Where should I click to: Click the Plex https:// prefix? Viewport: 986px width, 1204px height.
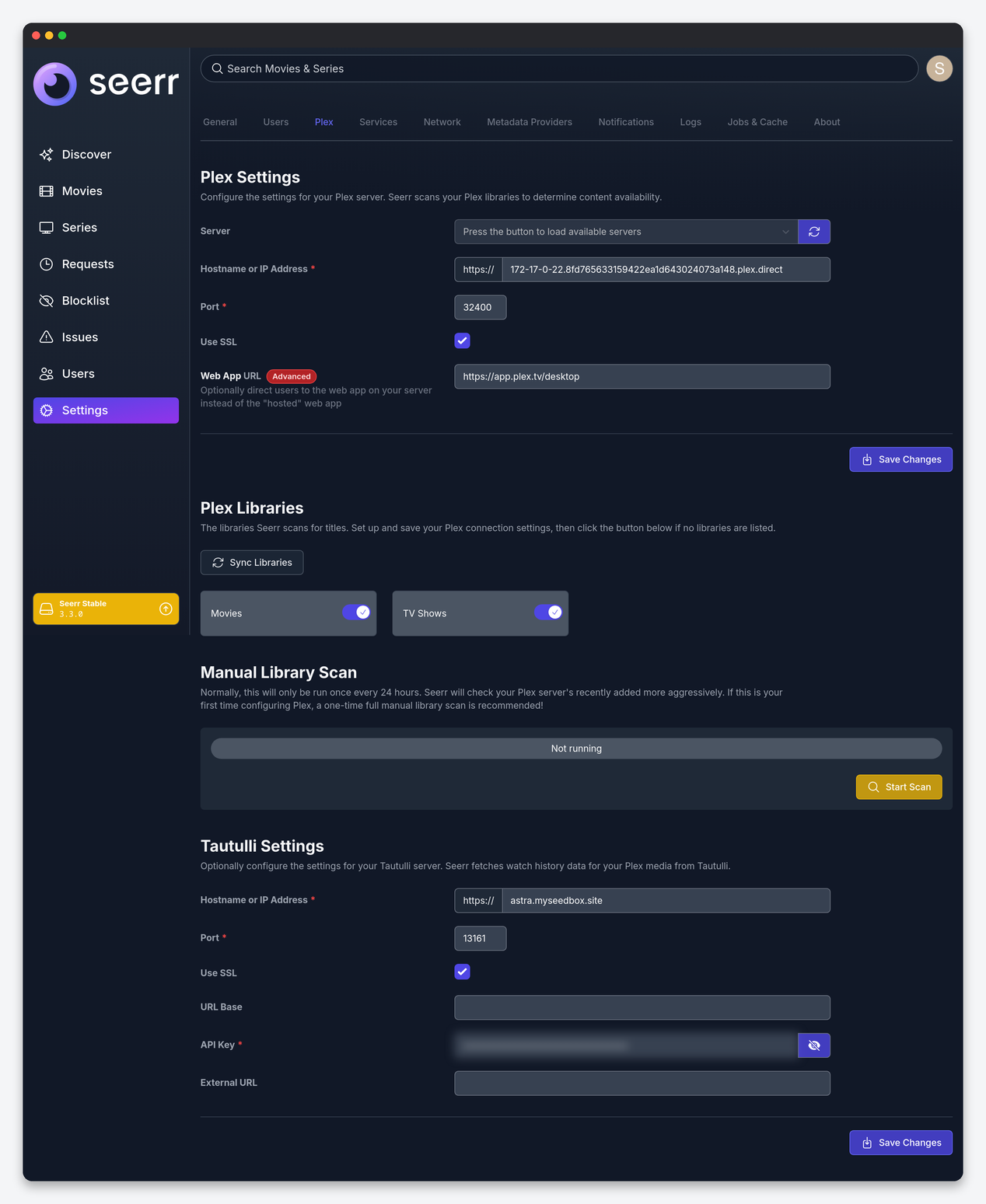tap(478, 270)
